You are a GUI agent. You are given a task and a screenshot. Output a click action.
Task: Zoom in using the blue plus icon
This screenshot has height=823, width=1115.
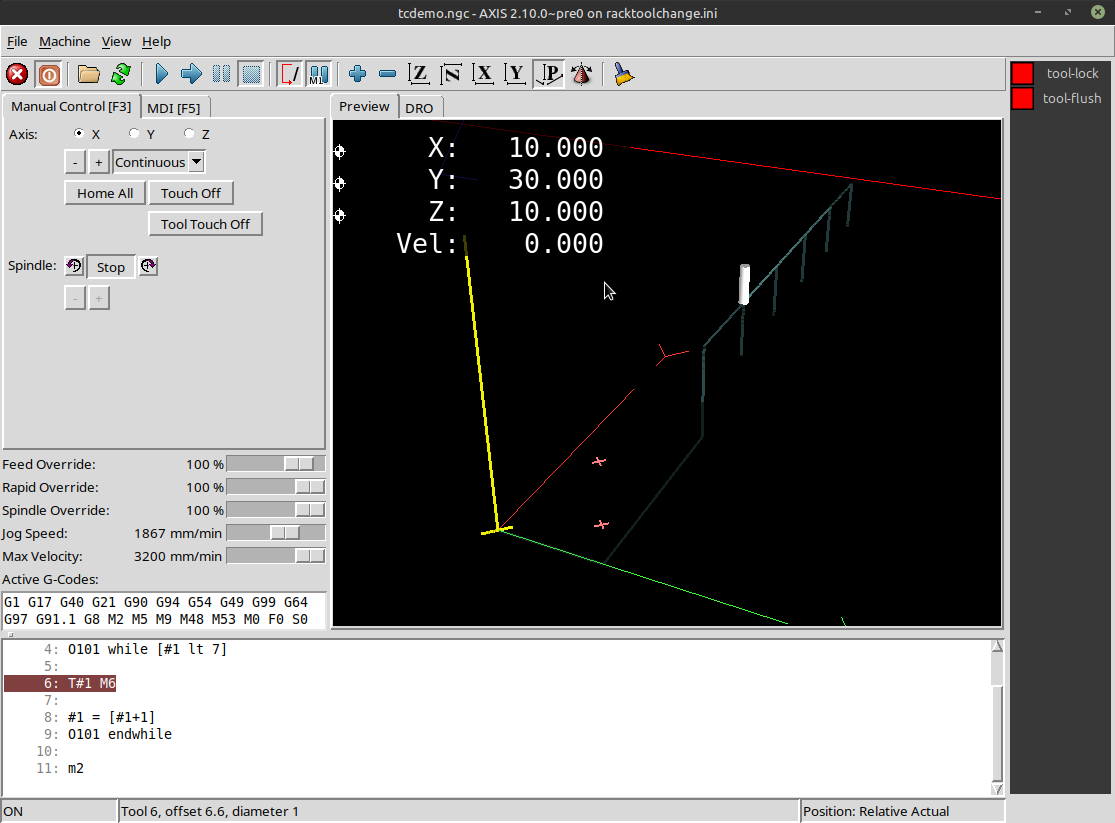pyautogui.click(x=357, y=74)
